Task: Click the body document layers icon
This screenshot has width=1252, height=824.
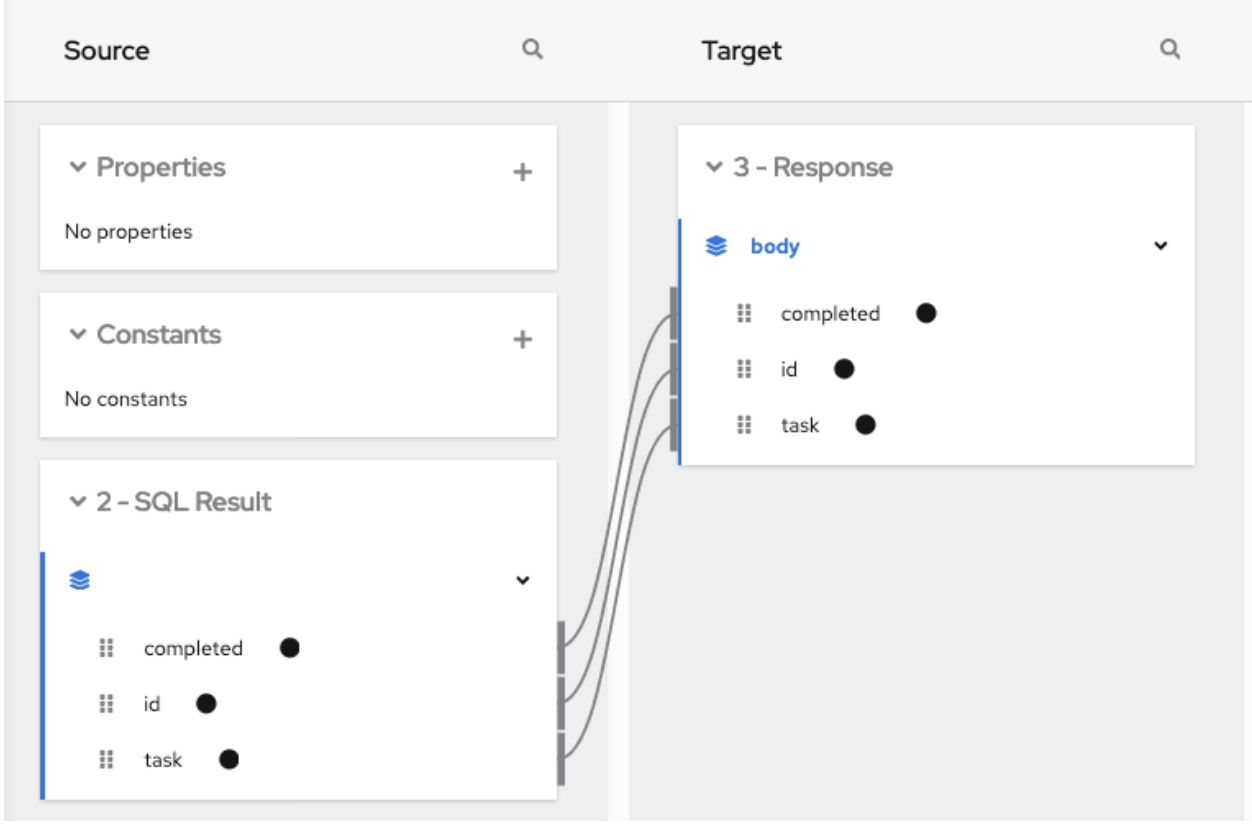Action: click(716, 246)
